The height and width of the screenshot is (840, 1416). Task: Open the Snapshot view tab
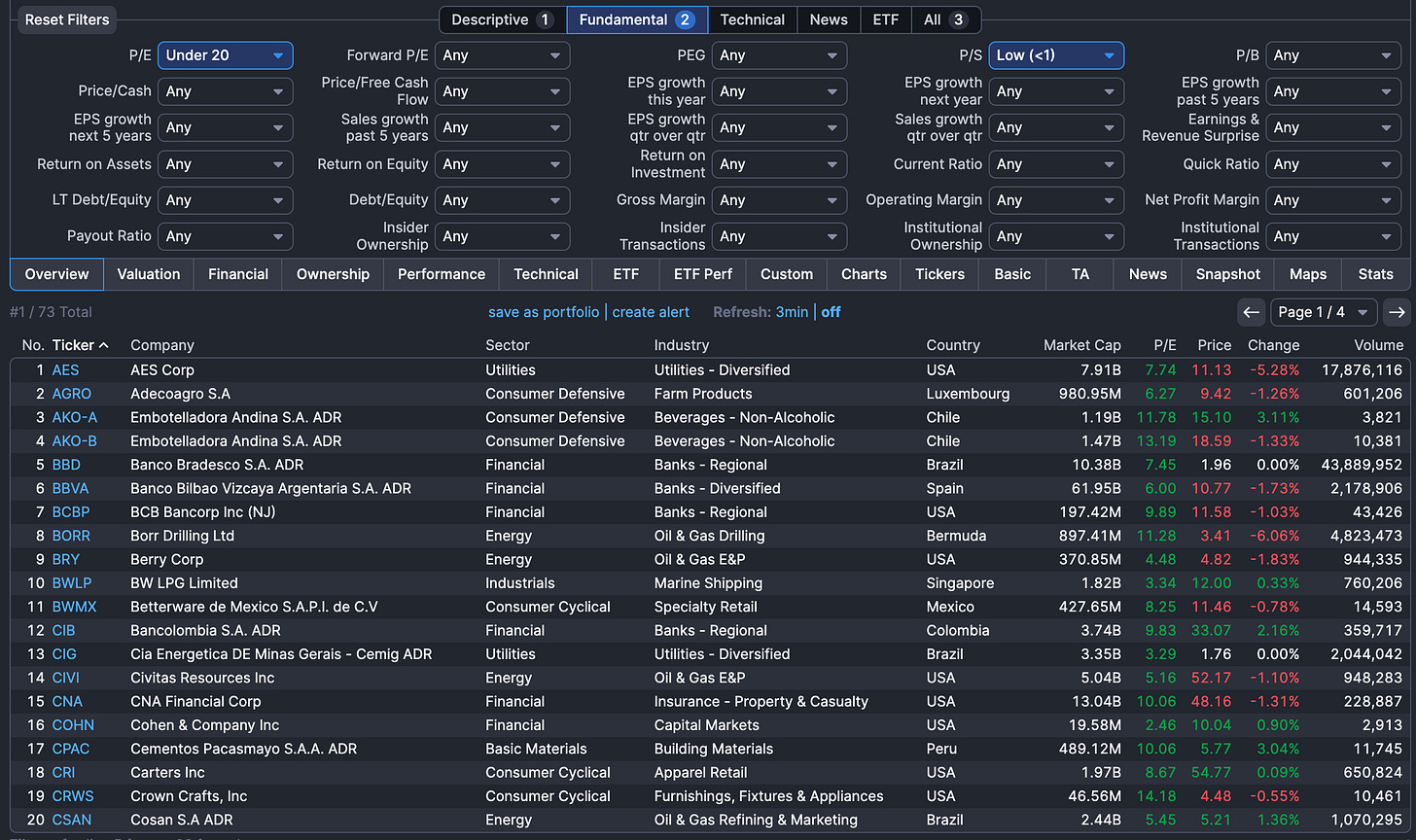(1228, 274)
